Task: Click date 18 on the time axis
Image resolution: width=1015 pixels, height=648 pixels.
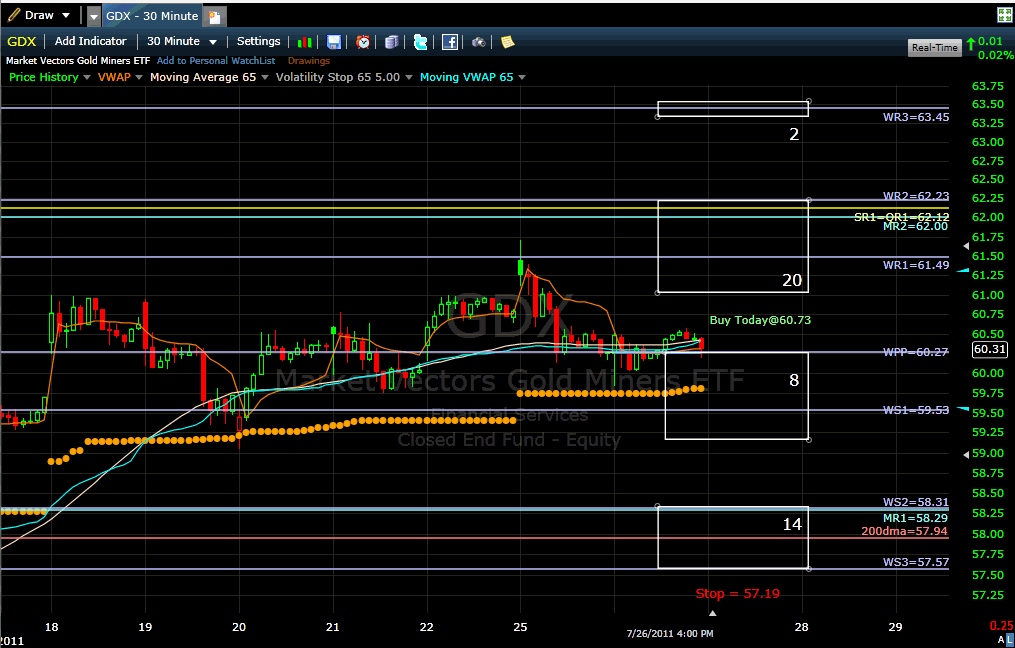Action: [52, 627]
